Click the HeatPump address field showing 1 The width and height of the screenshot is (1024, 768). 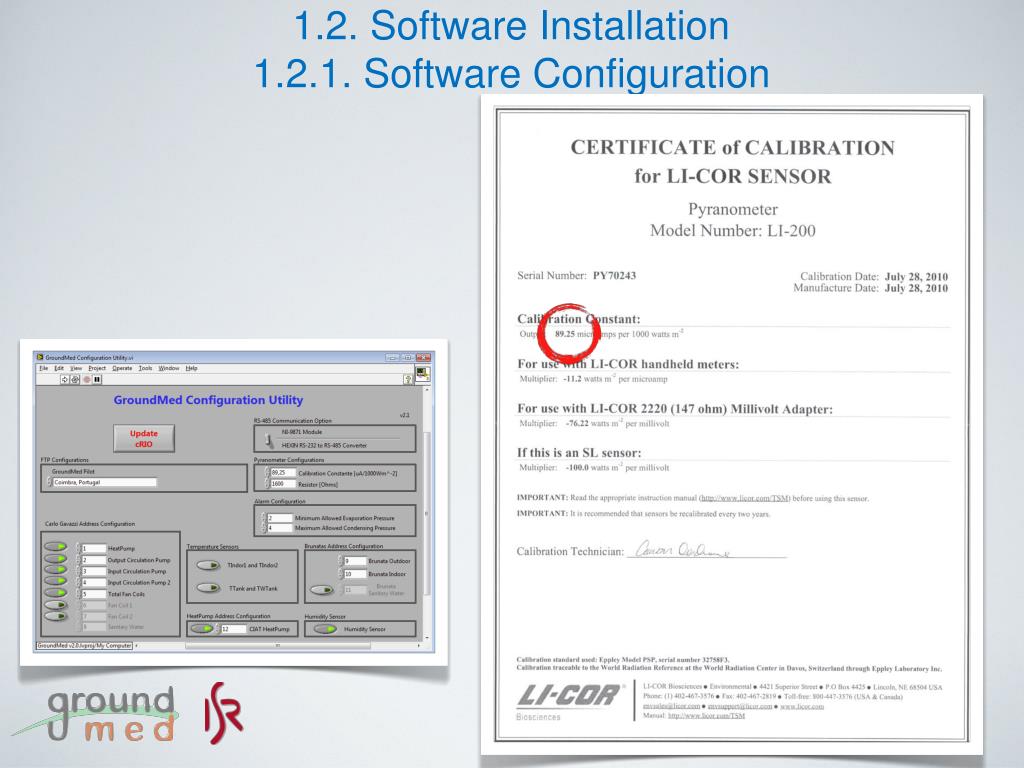tap(93, 549)
